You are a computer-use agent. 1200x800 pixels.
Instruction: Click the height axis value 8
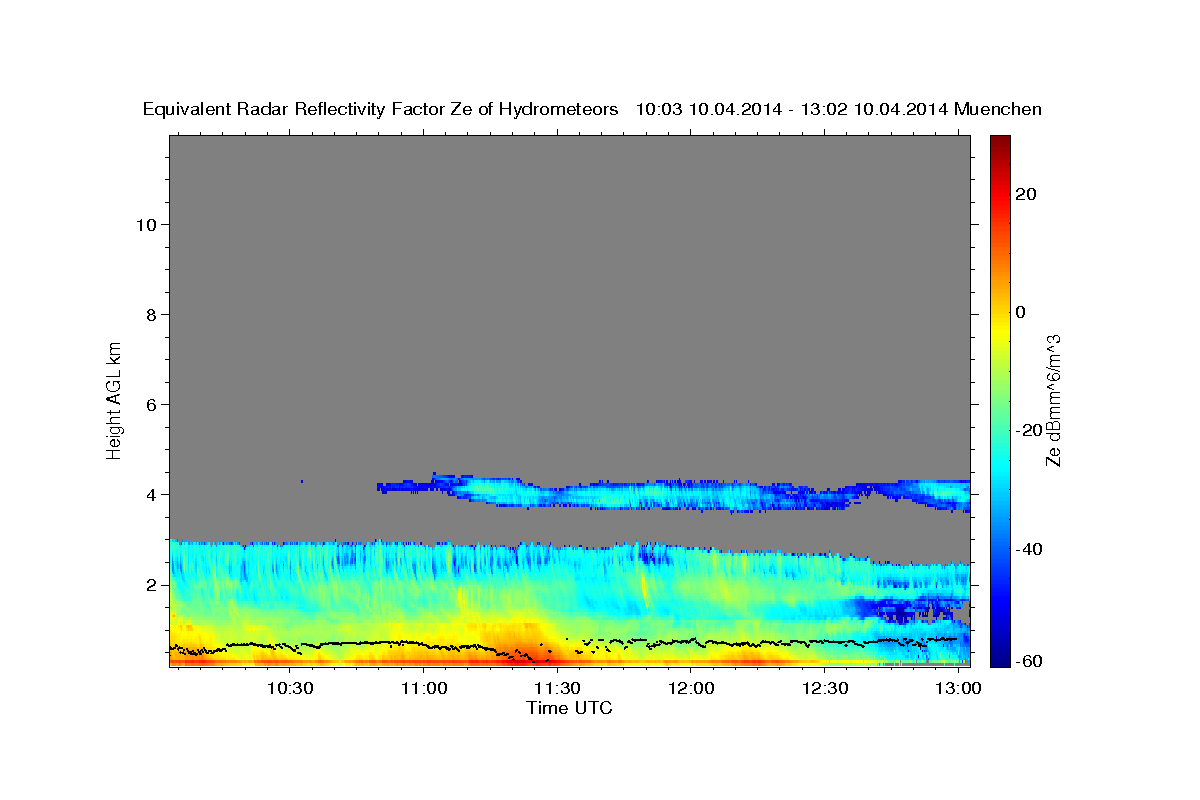(x=152, y=314)
